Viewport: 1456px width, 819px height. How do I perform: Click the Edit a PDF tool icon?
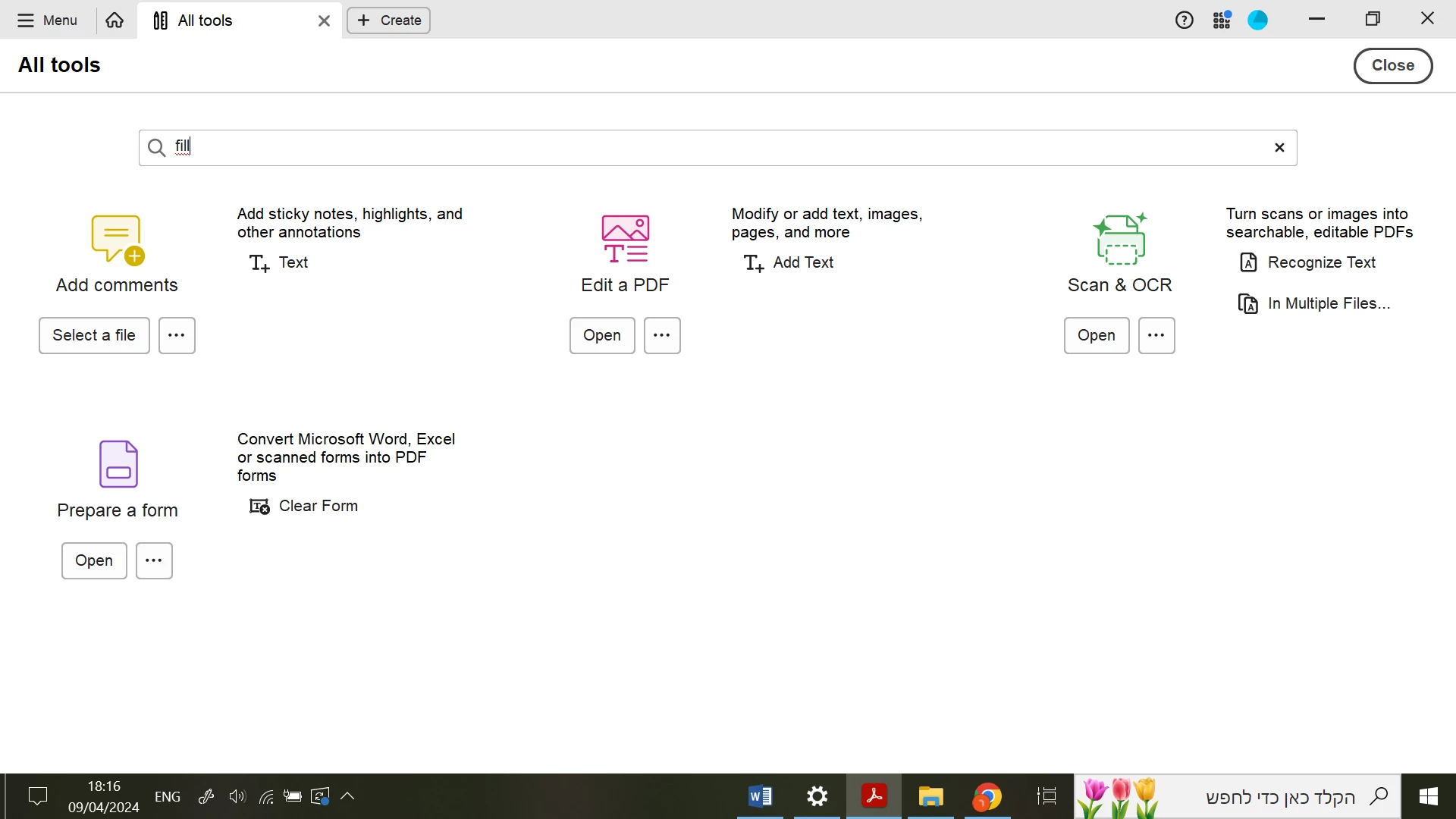click(626, 240)
